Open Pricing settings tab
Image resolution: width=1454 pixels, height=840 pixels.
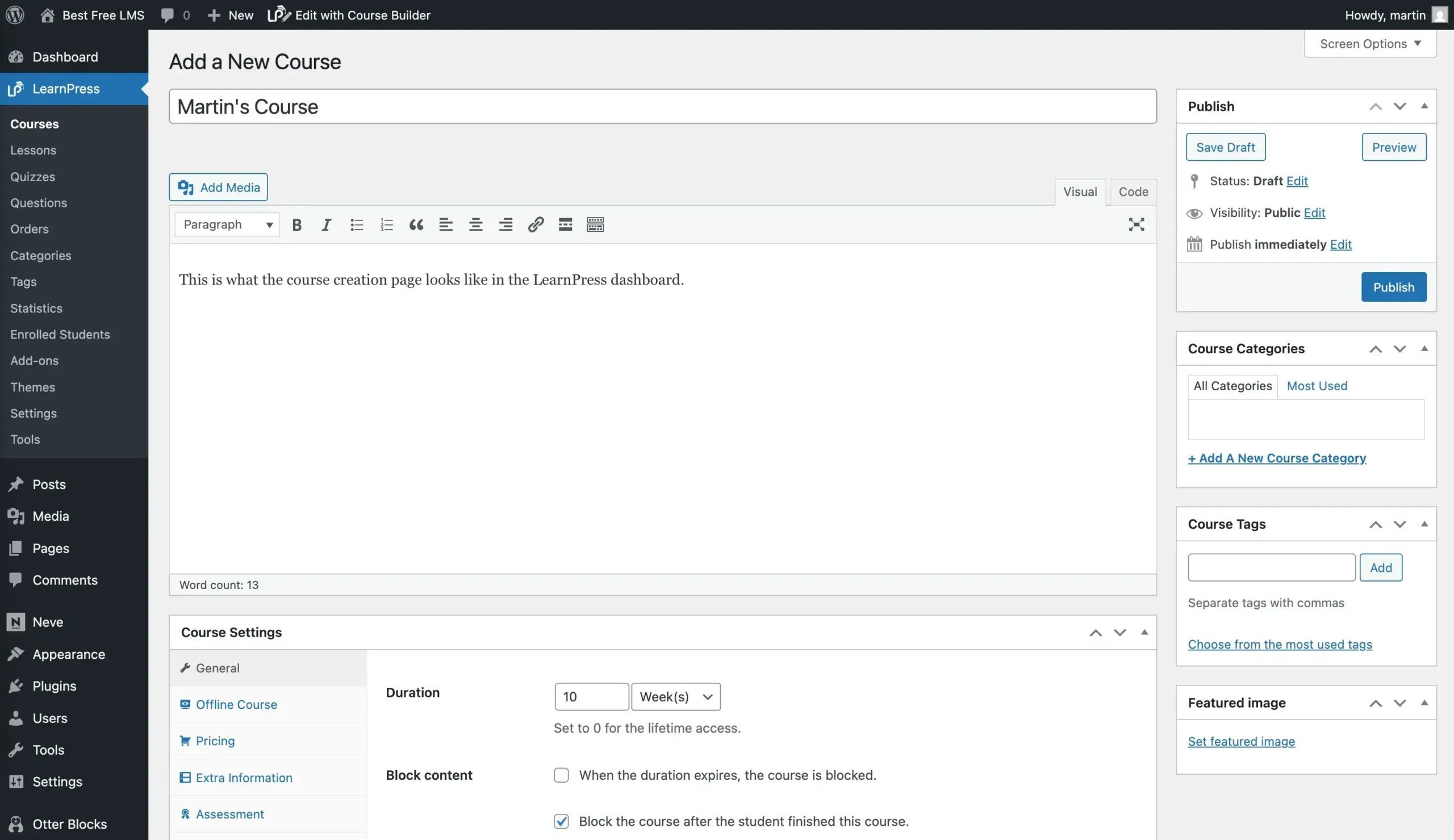[268, 741]
